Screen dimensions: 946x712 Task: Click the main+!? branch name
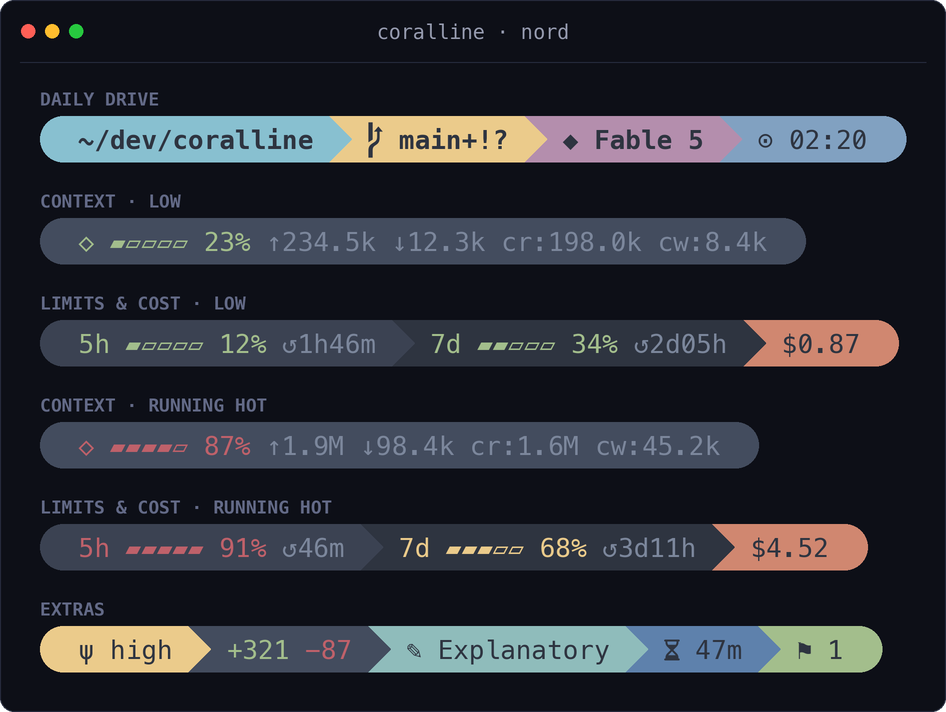point(453,140)
